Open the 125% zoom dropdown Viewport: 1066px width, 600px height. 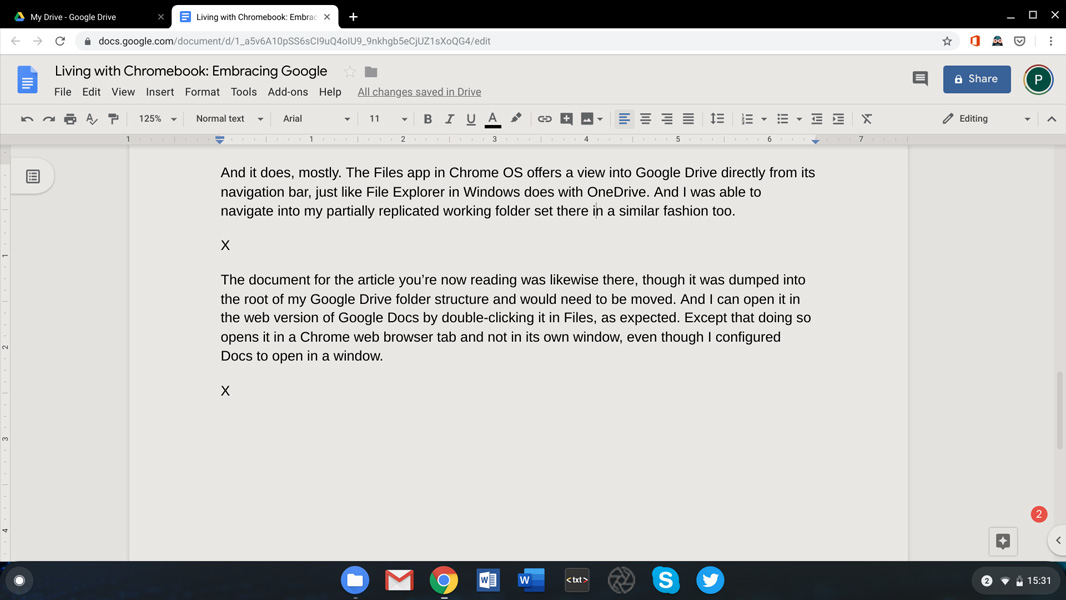[x=157, y=119]
